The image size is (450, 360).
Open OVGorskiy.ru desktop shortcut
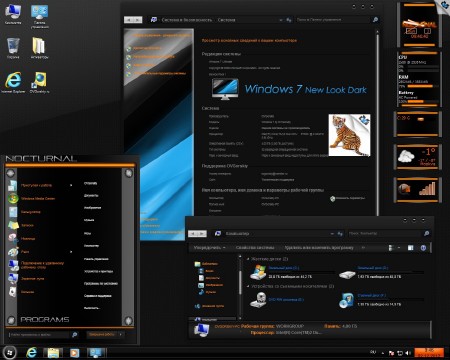pos(40,82)
